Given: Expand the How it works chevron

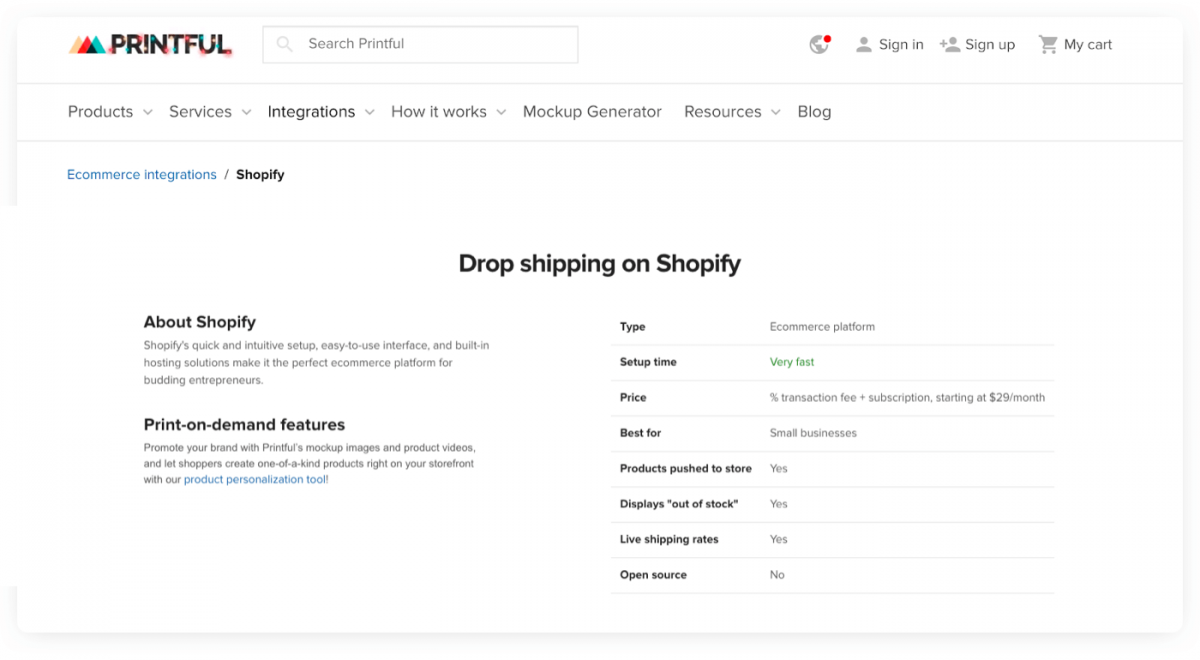Looking at the screenshot, I should [x=501, y=113].
